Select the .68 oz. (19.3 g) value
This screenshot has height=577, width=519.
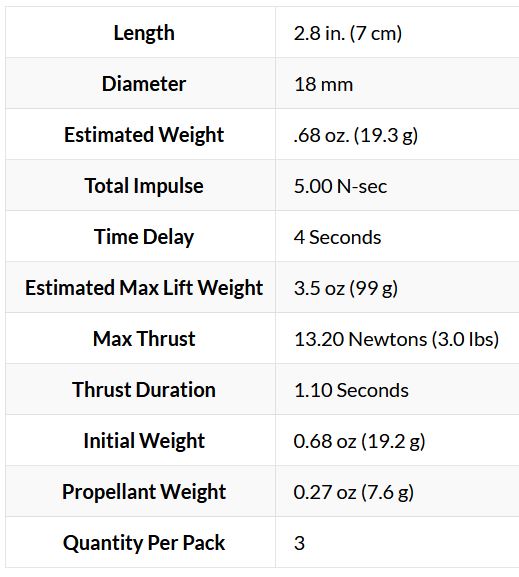click(356, 135)
